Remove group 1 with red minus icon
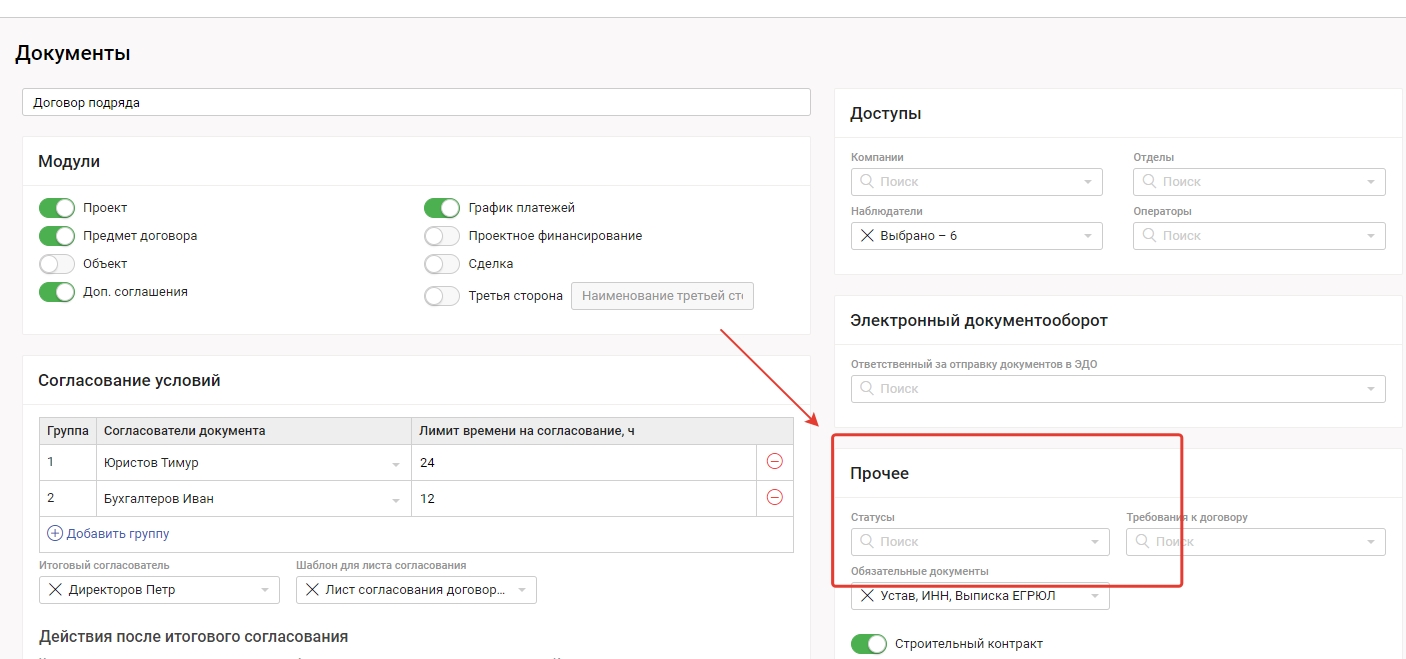The image size is (1406, 659). pos(774,462)
